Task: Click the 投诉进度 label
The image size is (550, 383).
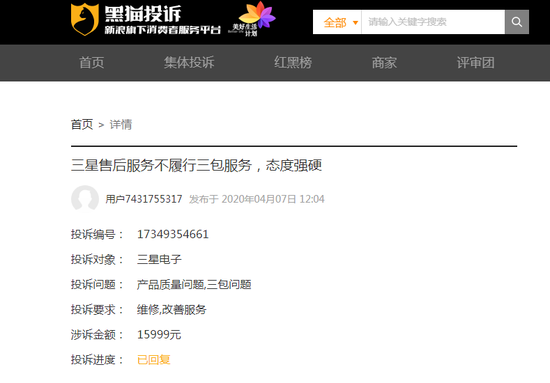Action: pos(97,360)
